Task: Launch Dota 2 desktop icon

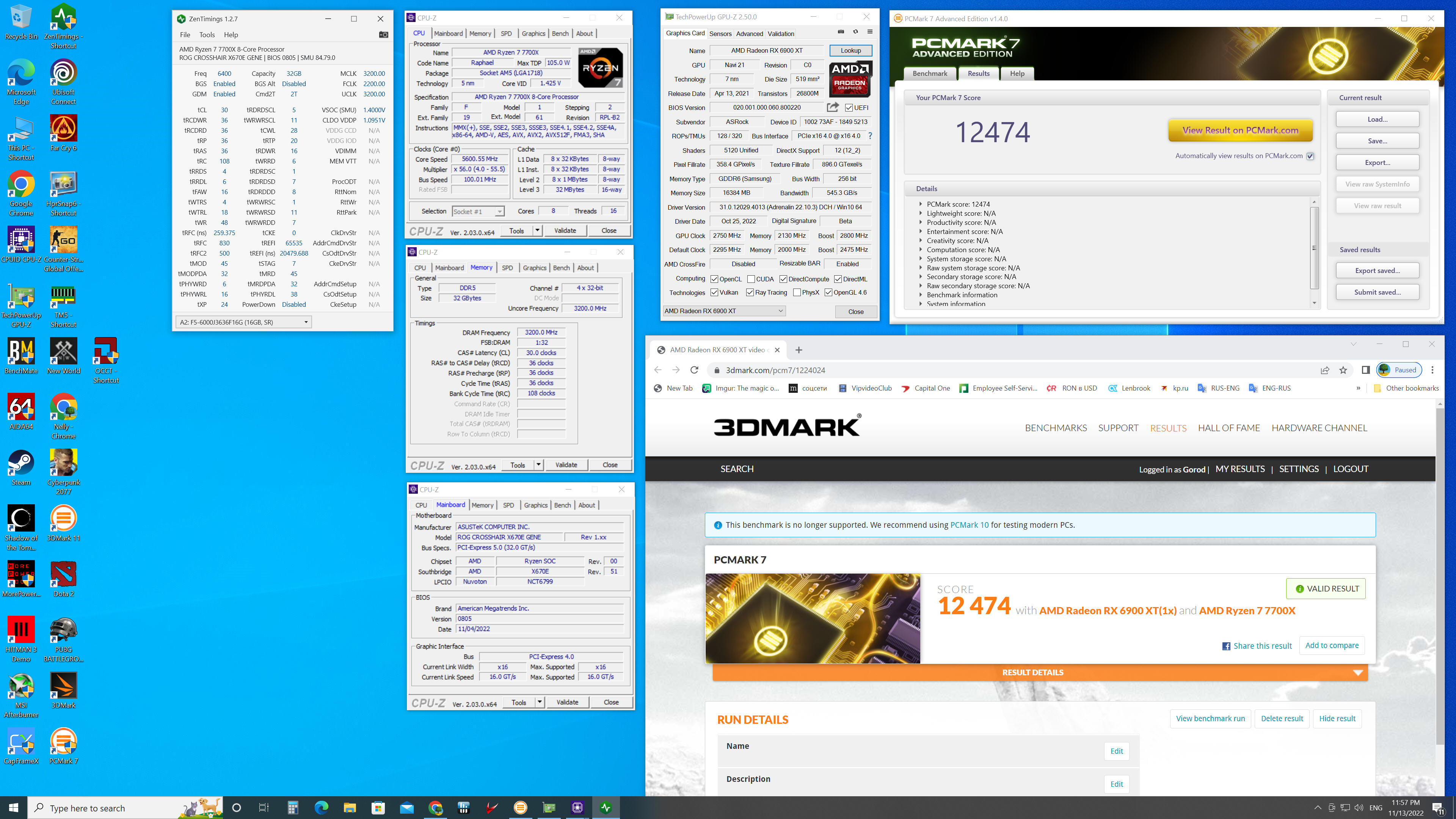Action: coord(63,579)
